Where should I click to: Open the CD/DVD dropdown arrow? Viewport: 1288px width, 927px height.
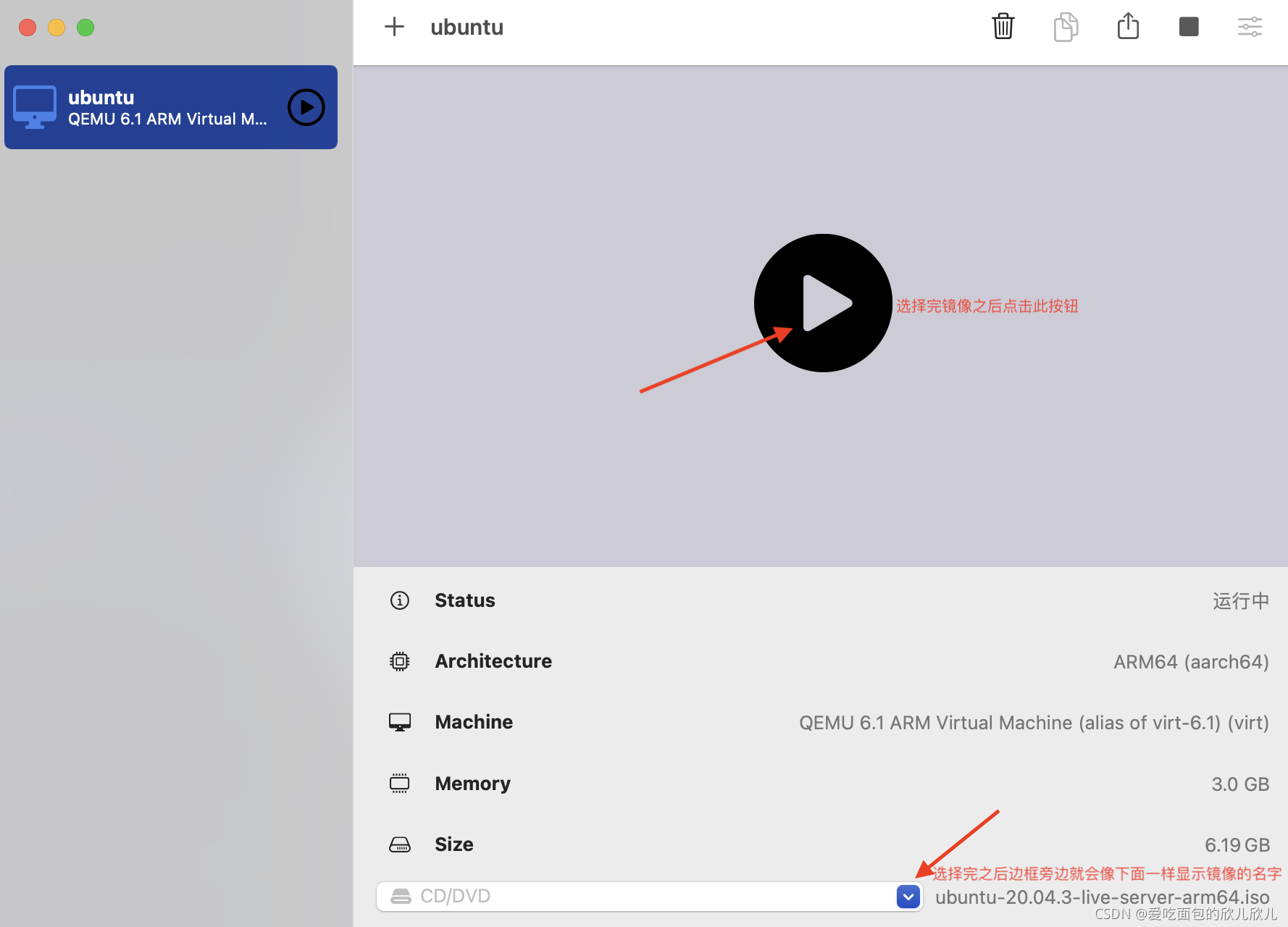coord(908,897)
